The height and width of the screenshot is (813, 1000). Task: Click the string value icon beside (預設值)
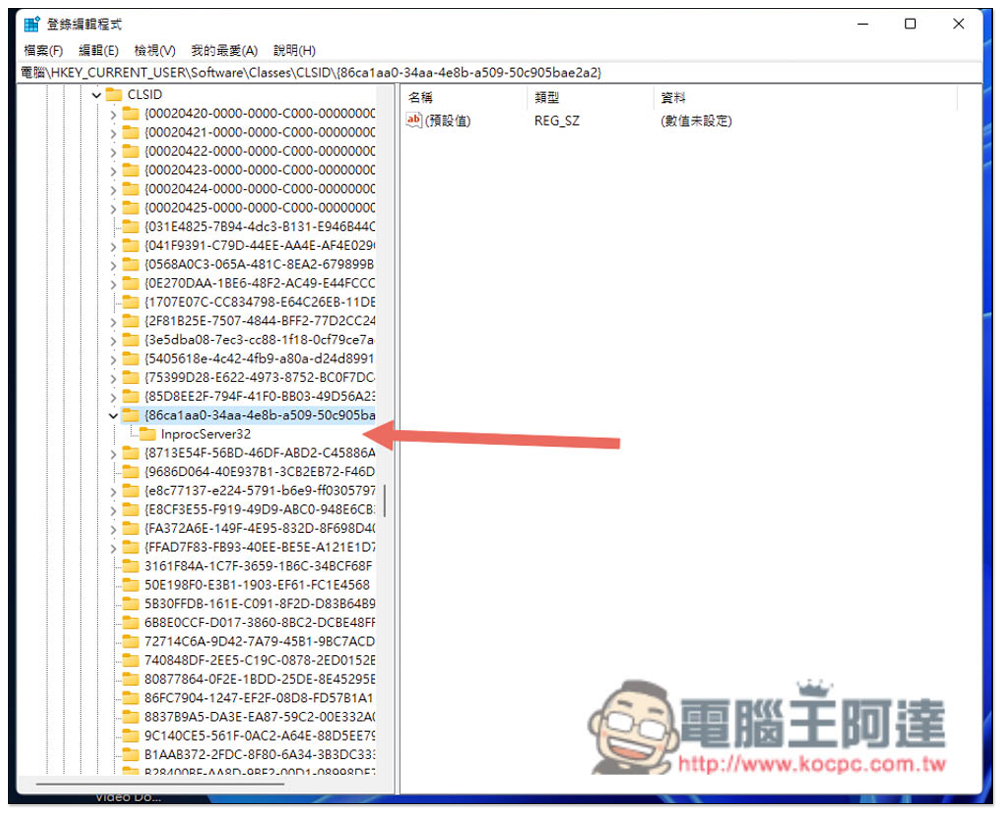pos(414,120)
